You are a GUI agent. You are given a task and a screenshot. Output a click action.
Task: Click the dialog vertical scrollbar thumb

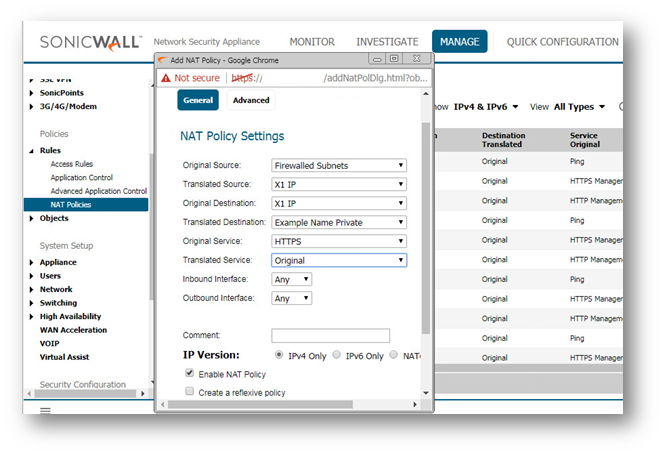click(x=426, y=228)
